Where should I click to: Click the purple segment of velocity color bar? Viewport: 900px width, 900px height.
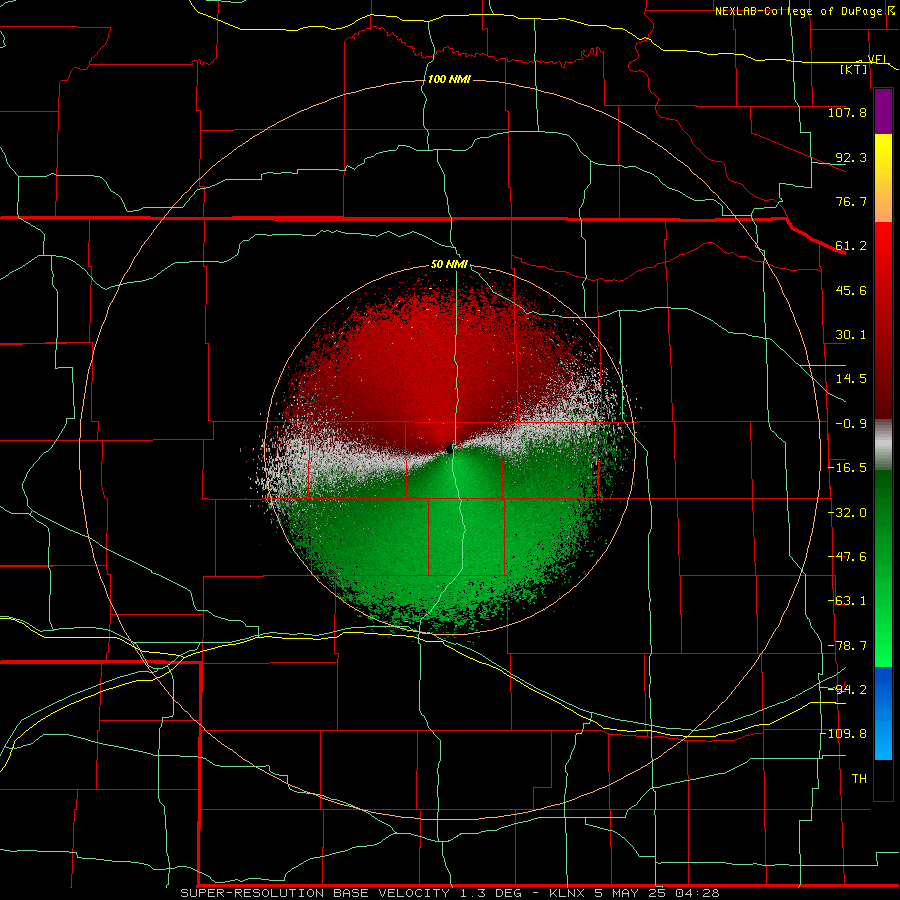pyautogui.click(x=883, y=111)
